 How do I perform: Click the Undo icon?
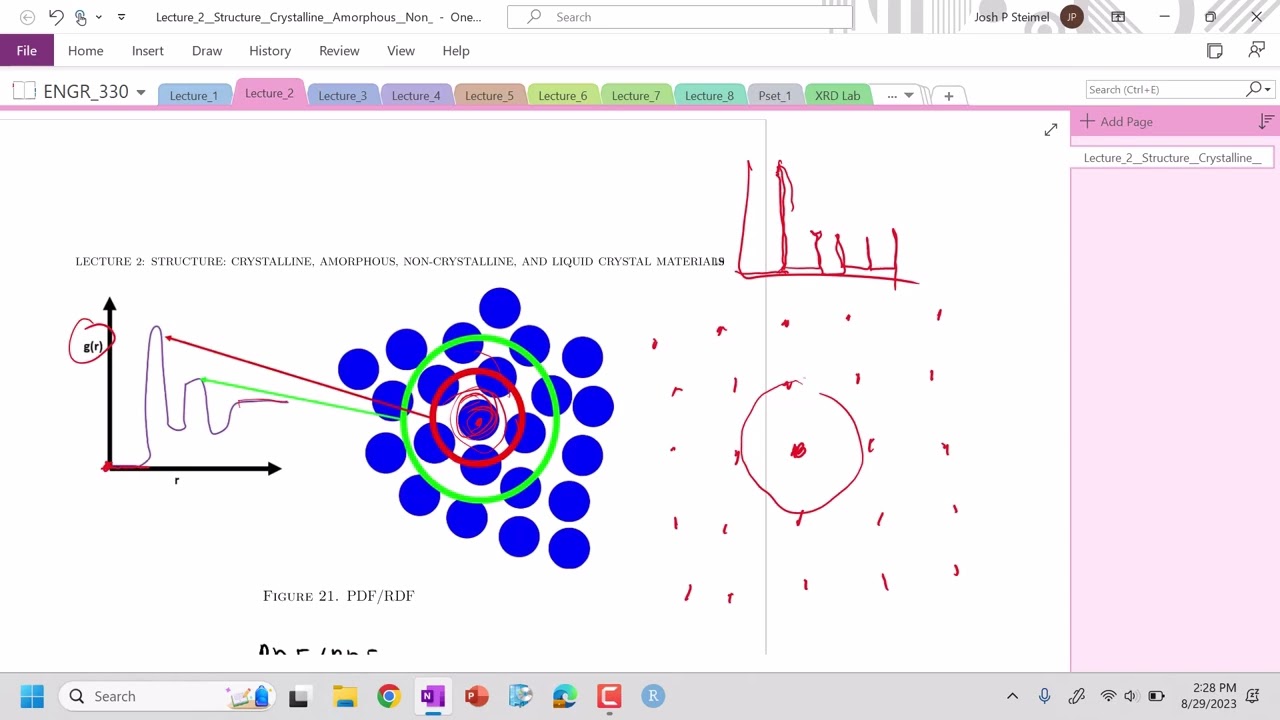click(56, 17)
